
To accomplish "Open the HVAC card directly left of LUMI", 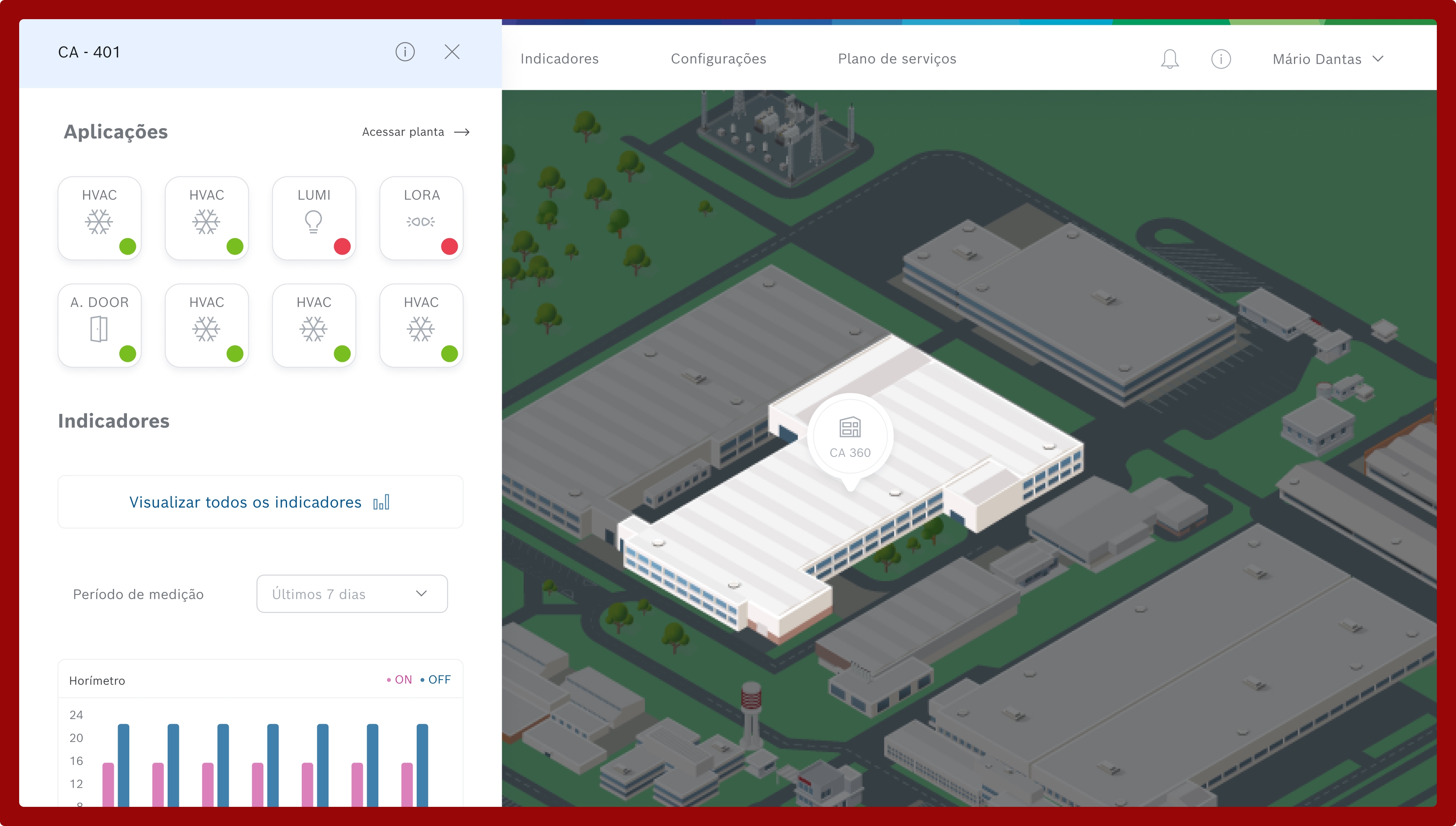I will pyautogui.click(x=206, y=218).
